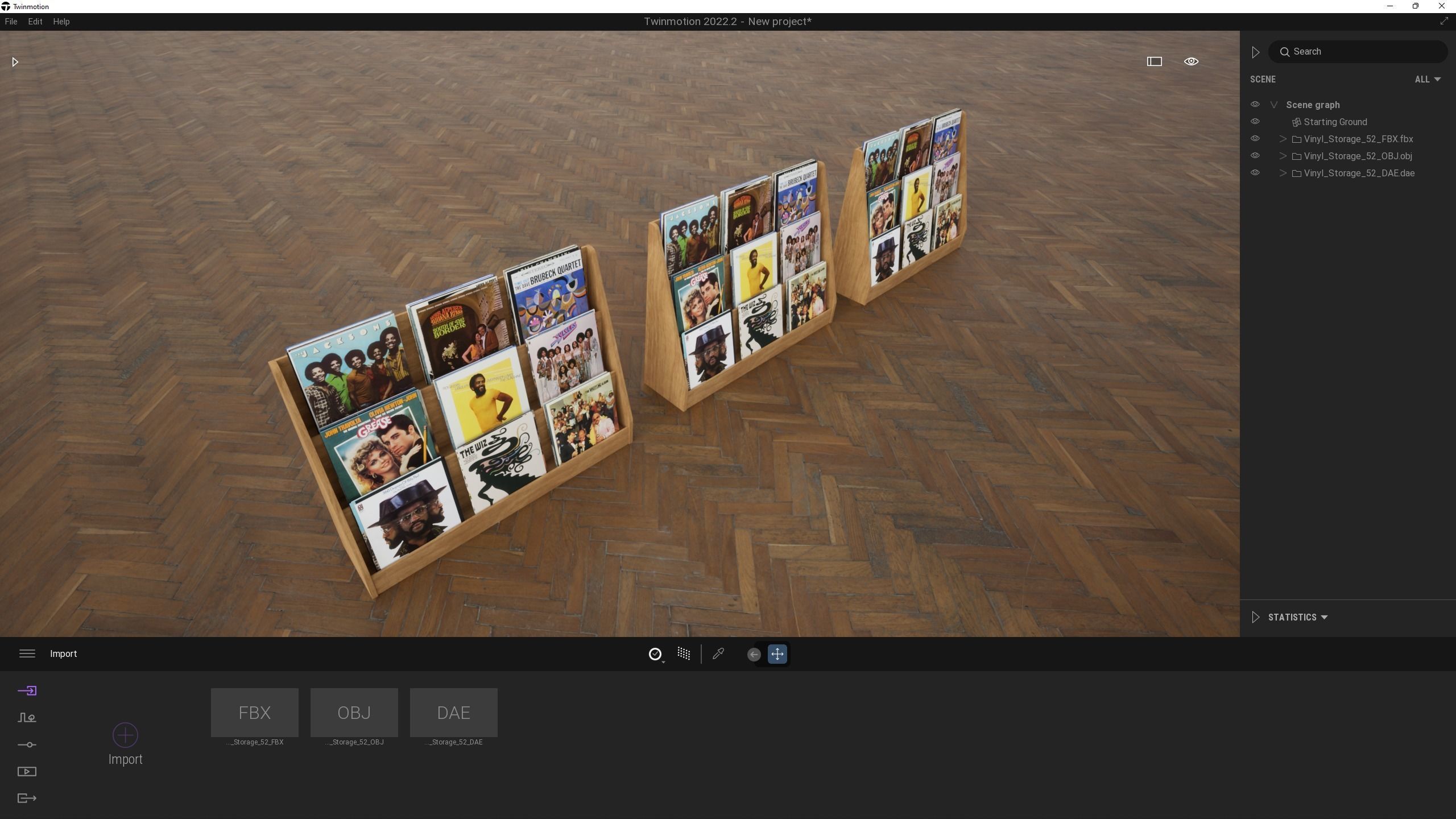Image resolution: width=1456 pixels, height=819 pixels.
Task: Hide Vinyl_Storage_52_FBX.fbx in scene
Action: pos(1255,139)
